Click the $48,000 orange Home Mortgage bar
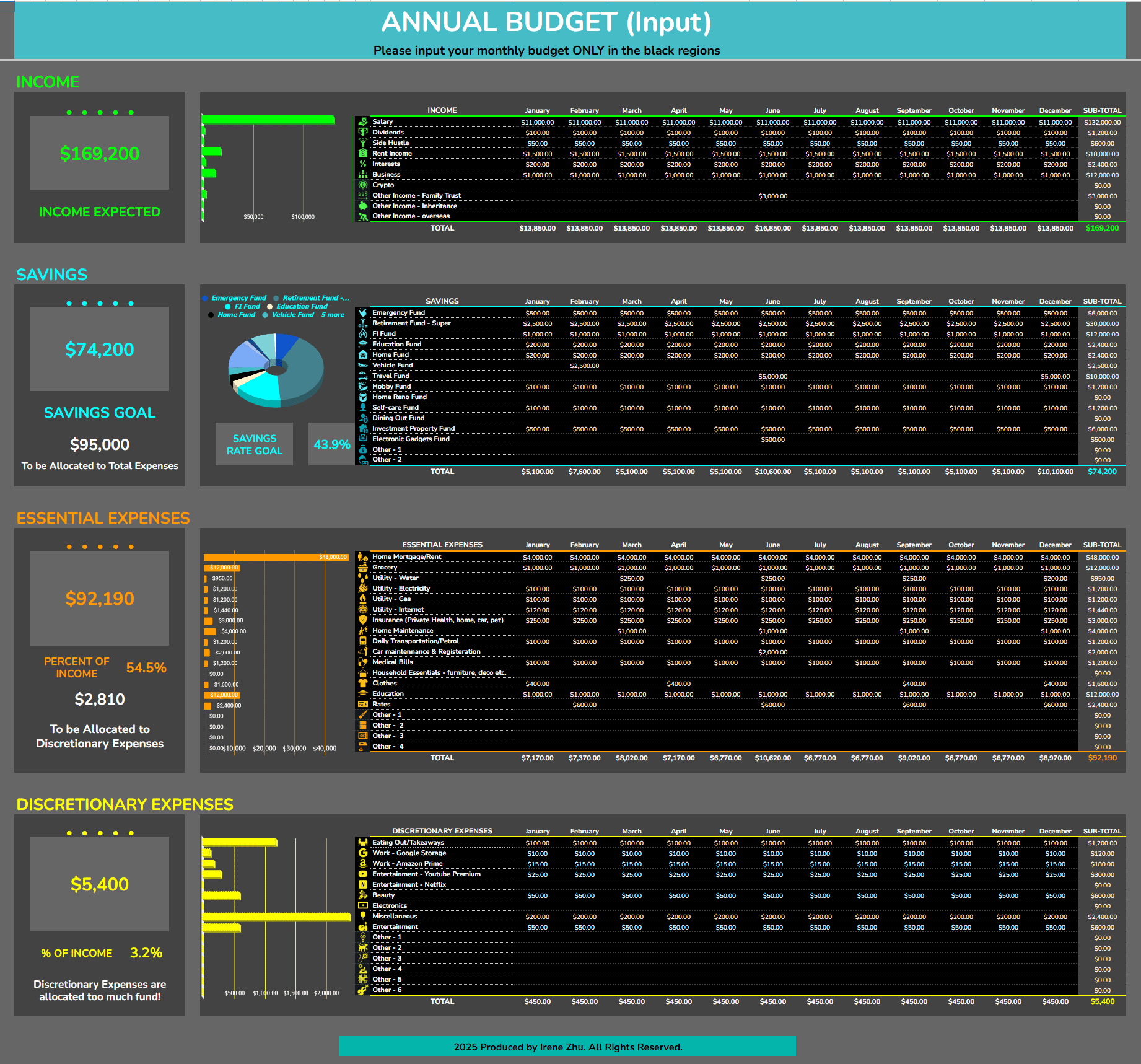This screenshot has width=1141, height=1064. click(276, 557)
